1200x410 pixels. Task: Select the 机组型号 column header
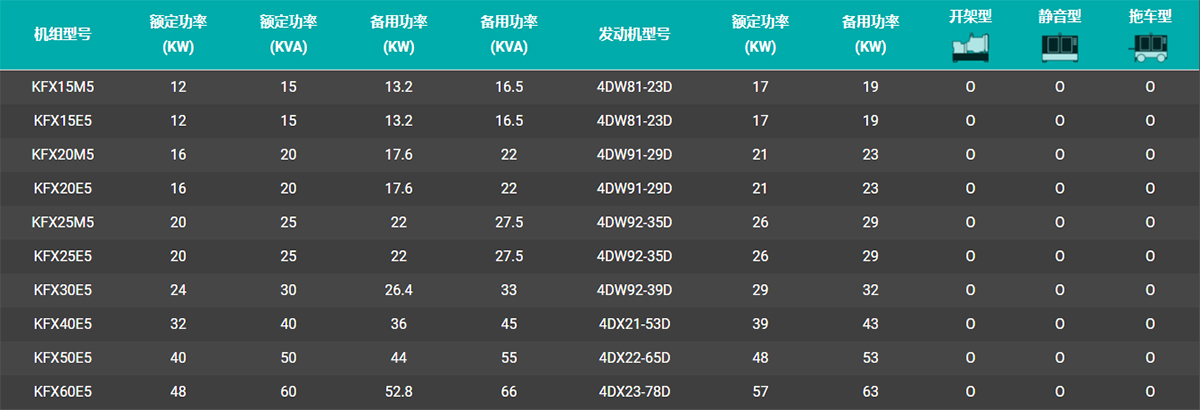coord(63,32)
